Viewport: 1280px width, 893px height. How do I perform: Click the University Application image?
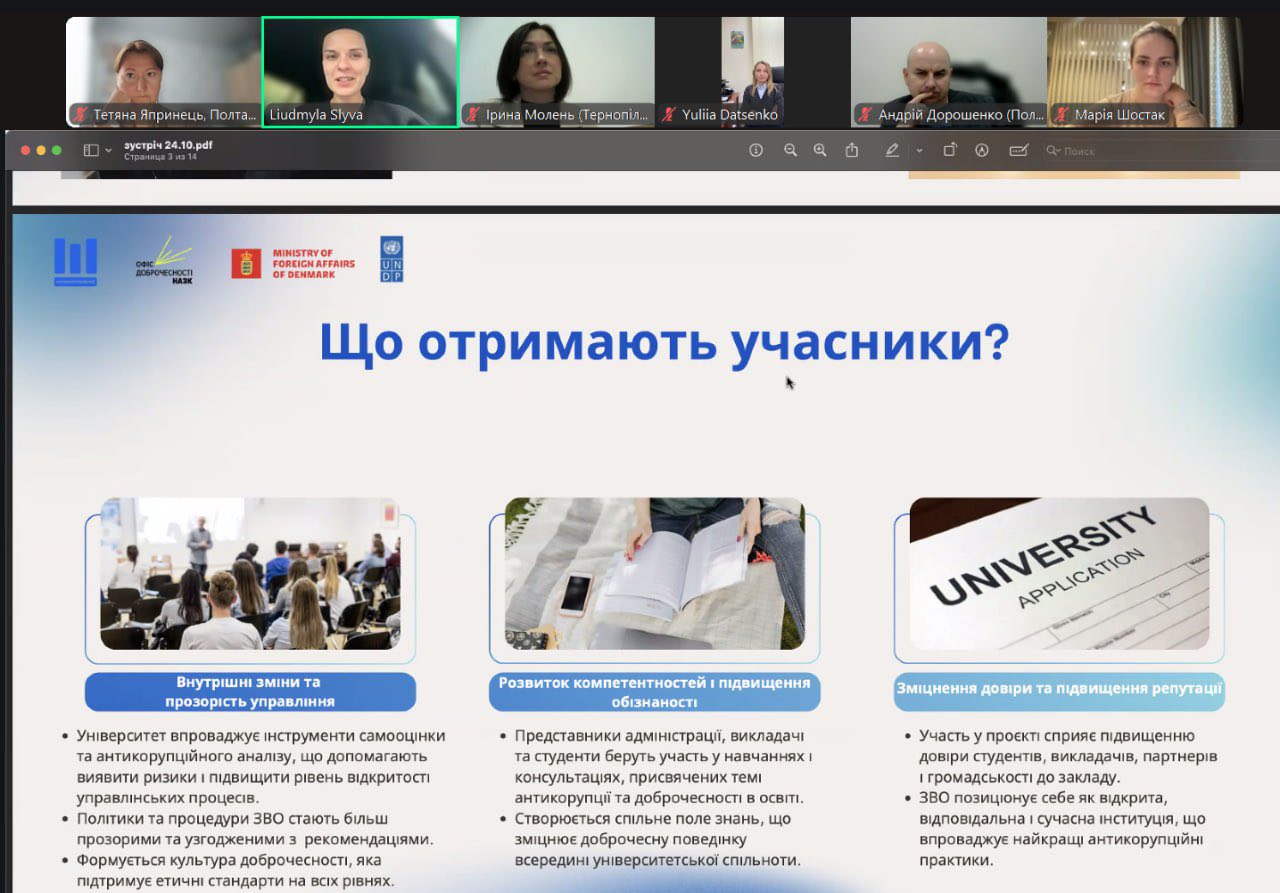click(x=1059, y=574)
